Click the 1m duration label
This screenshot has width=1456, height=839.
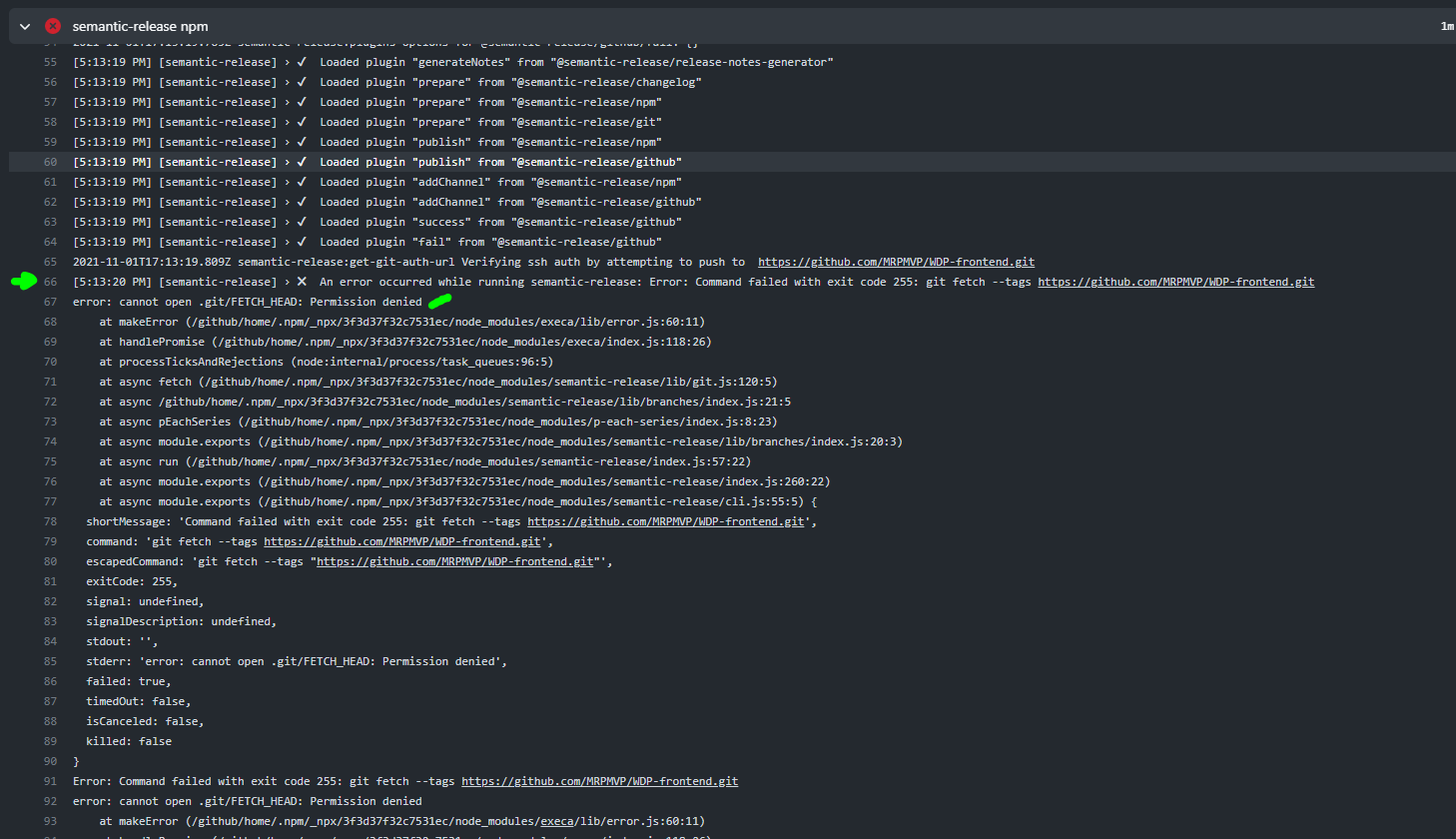point(1446,26)
